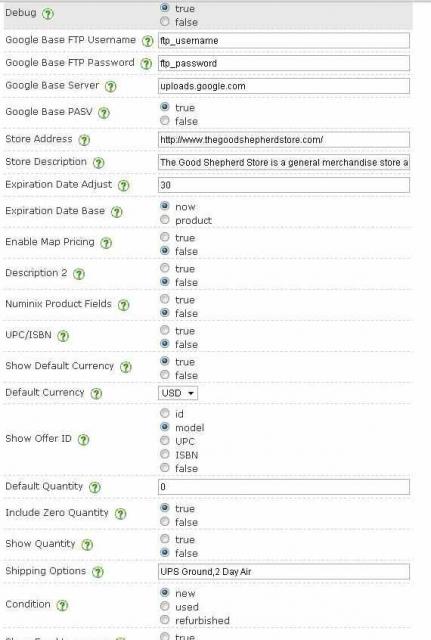Click the Shipping Options text field

(x=284, y=571)
